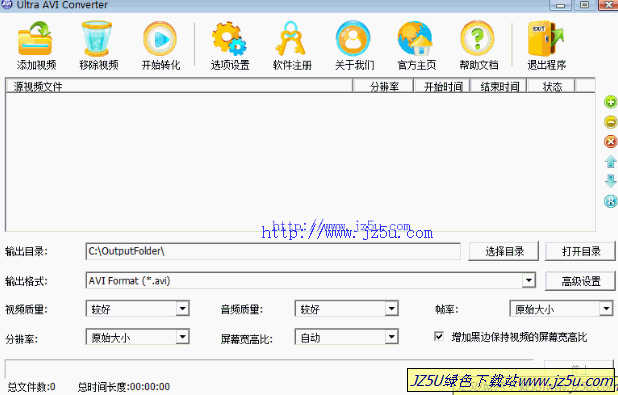Move item down with the down arrow icon

(611, 181)
